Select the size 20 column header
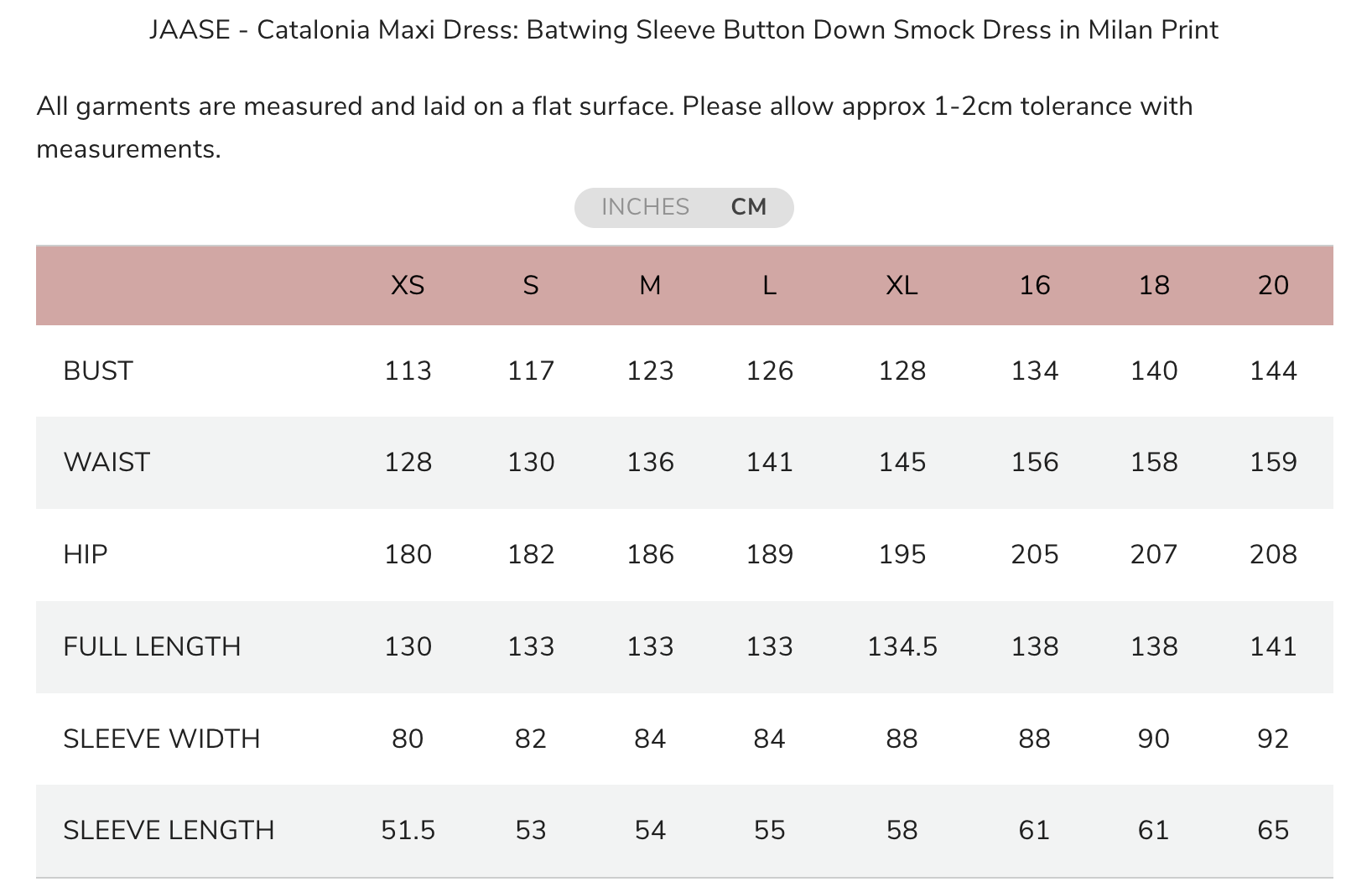Viewport: 1372px width, 892px height. click(1273, 286)
